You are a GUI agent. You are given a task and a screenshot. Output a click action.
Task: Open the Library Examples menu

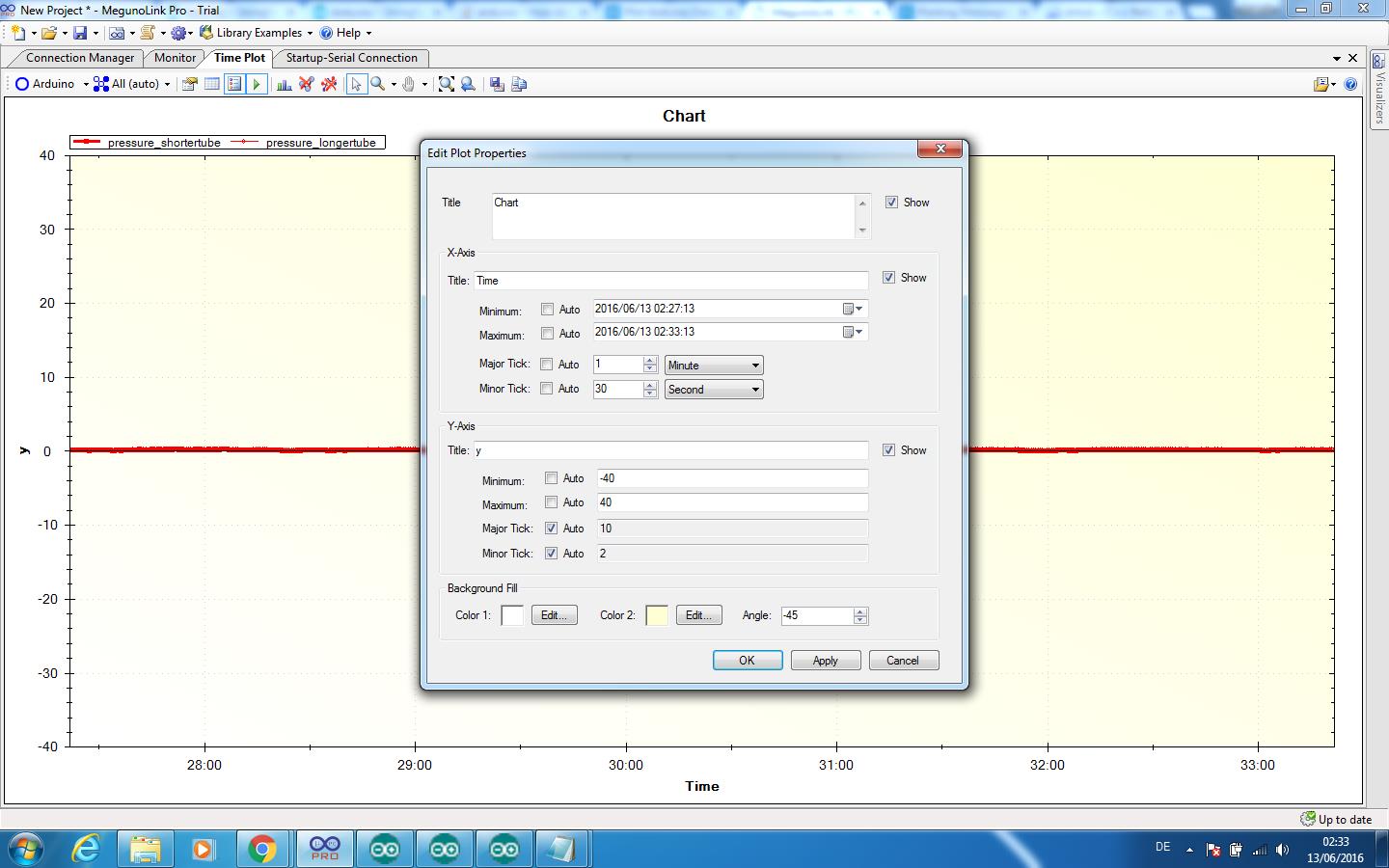point(257,33)
